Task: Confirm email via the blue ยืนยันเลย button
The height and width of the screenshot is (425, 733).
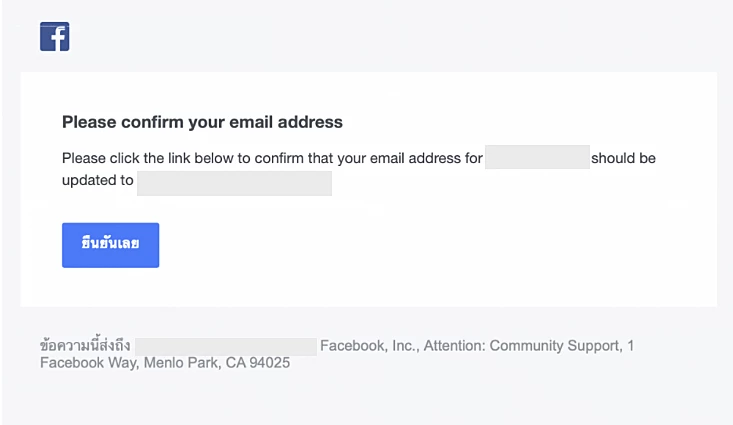Action: tap(110, 245)
